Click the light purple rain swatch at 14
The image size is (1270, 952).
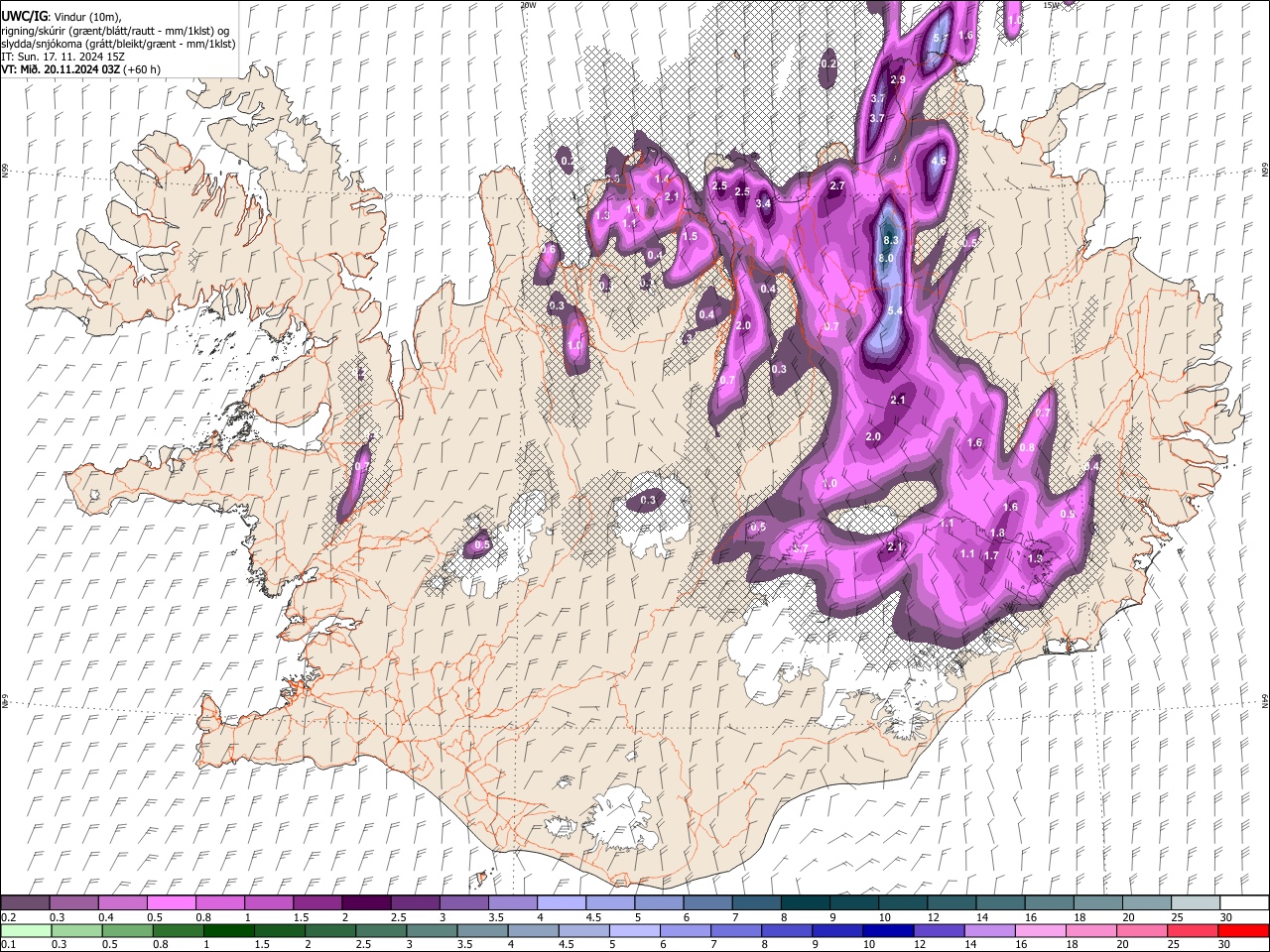click(990, 931)
